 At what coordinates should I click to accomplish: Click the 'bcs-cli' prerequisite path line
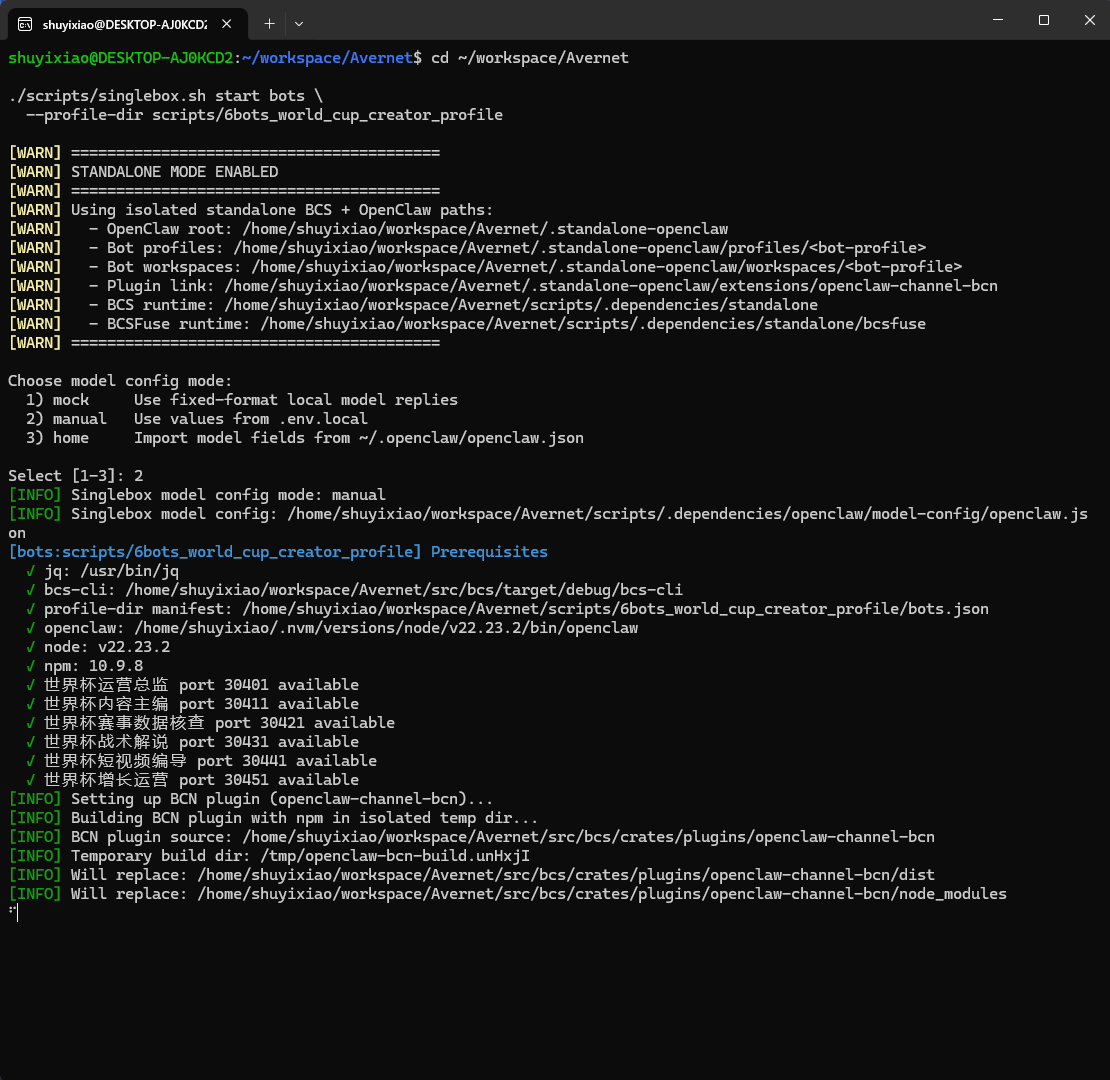pos(354,590)
